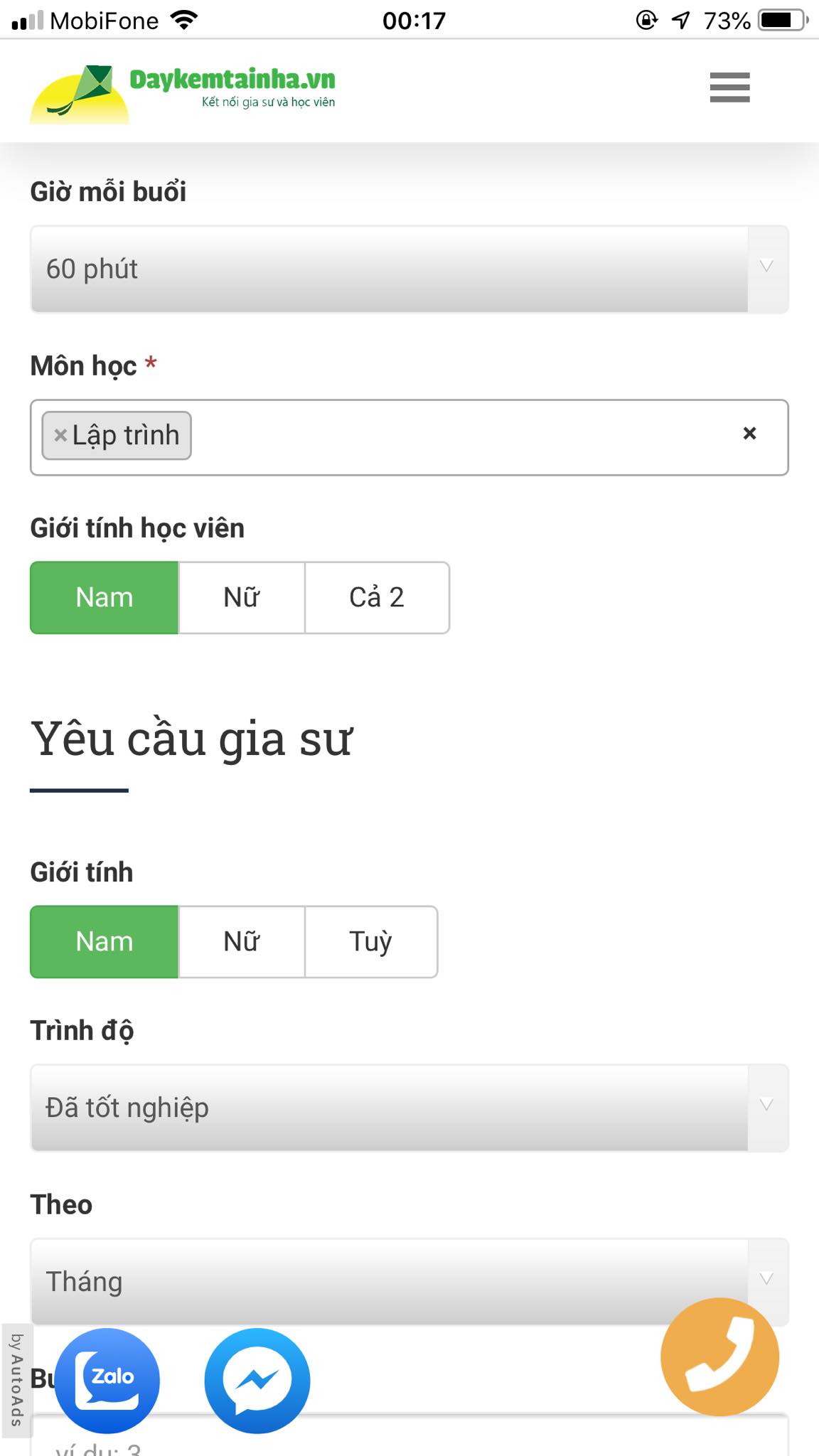
Task: Open Zalo chat
Action: (x=110, y=1379)
